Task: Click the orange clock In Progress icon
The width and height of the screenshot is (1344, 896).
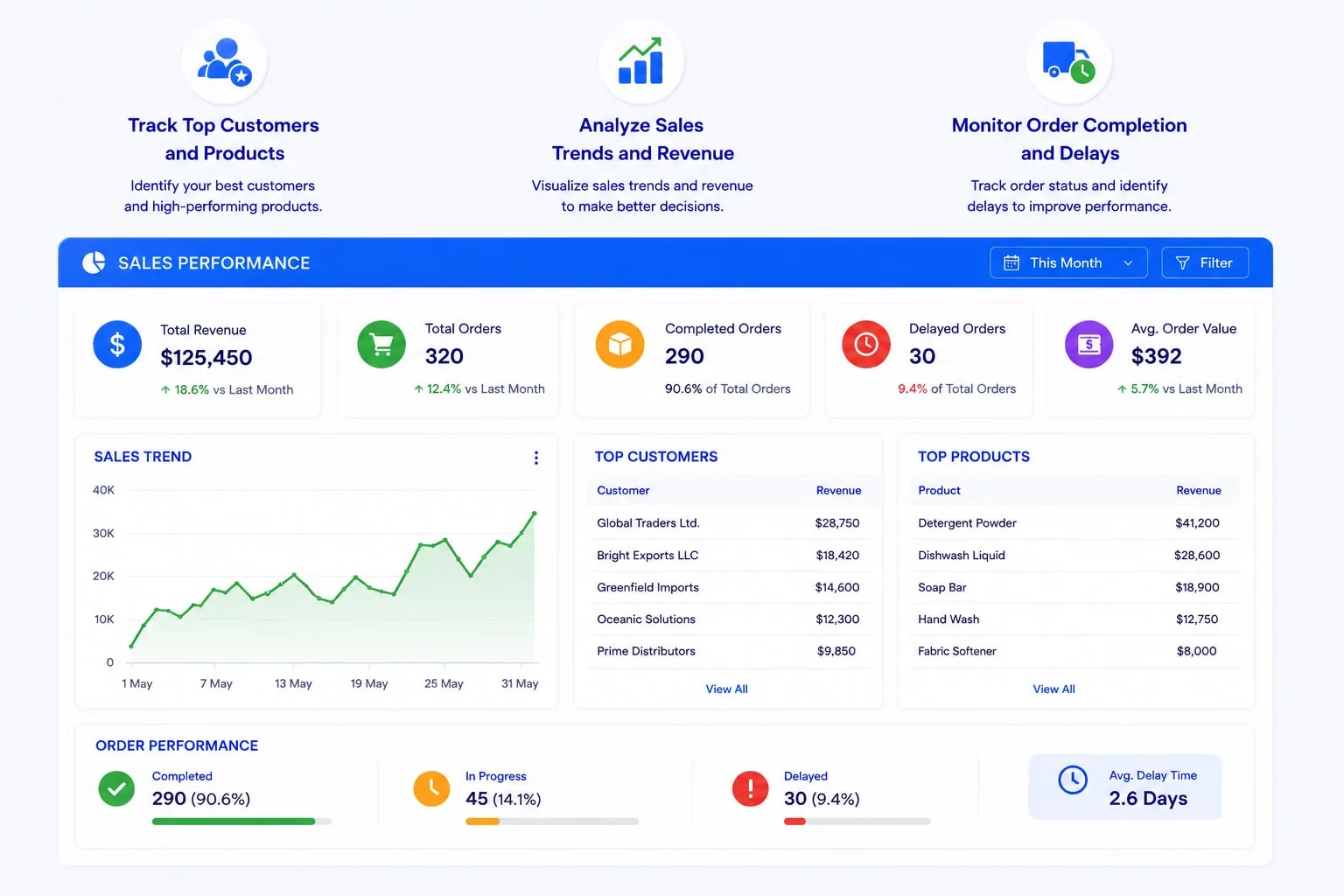Action: tap(431, 788)
